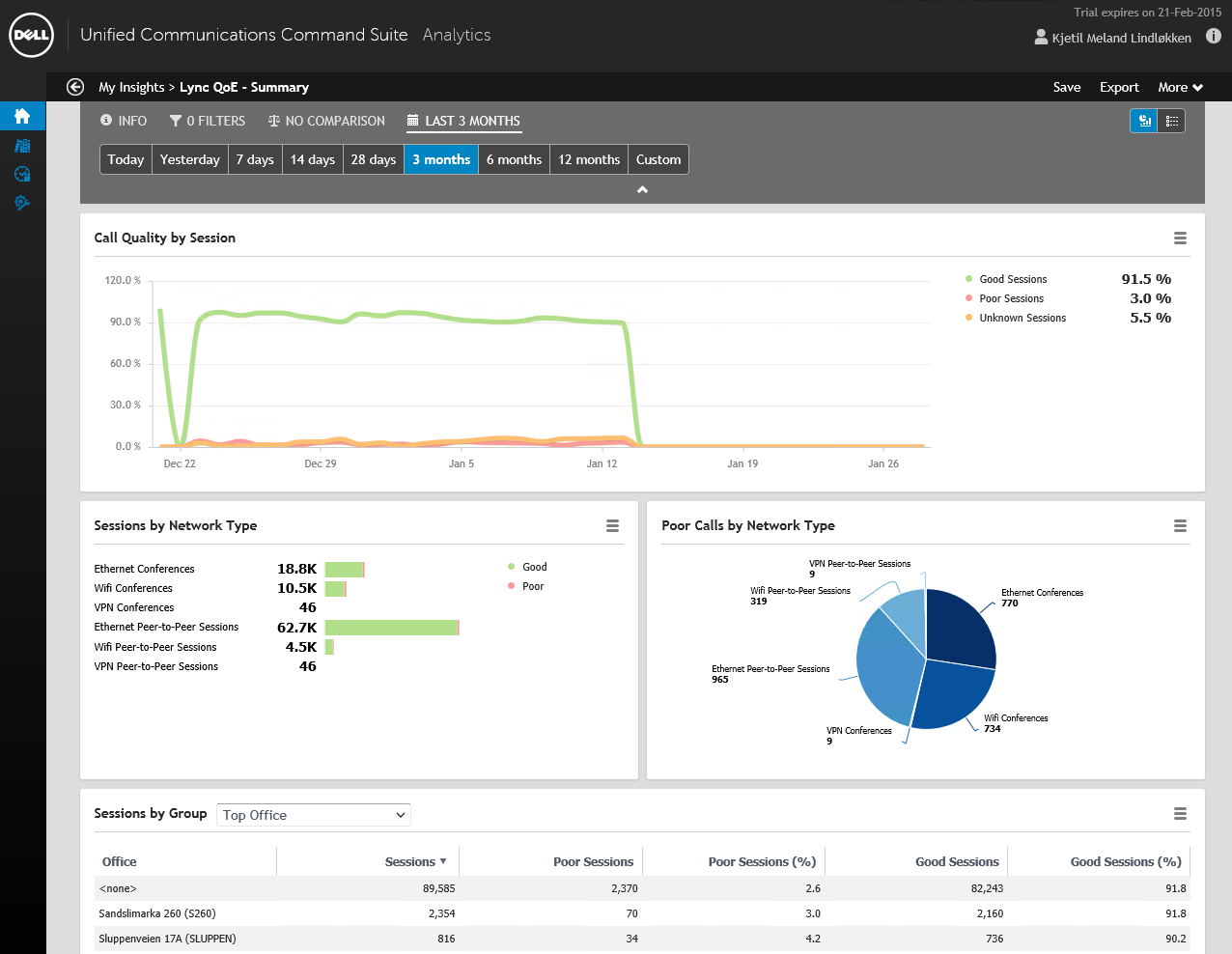
Task: Open the Call Quality by Session menu
Action: coord(1180,238)
